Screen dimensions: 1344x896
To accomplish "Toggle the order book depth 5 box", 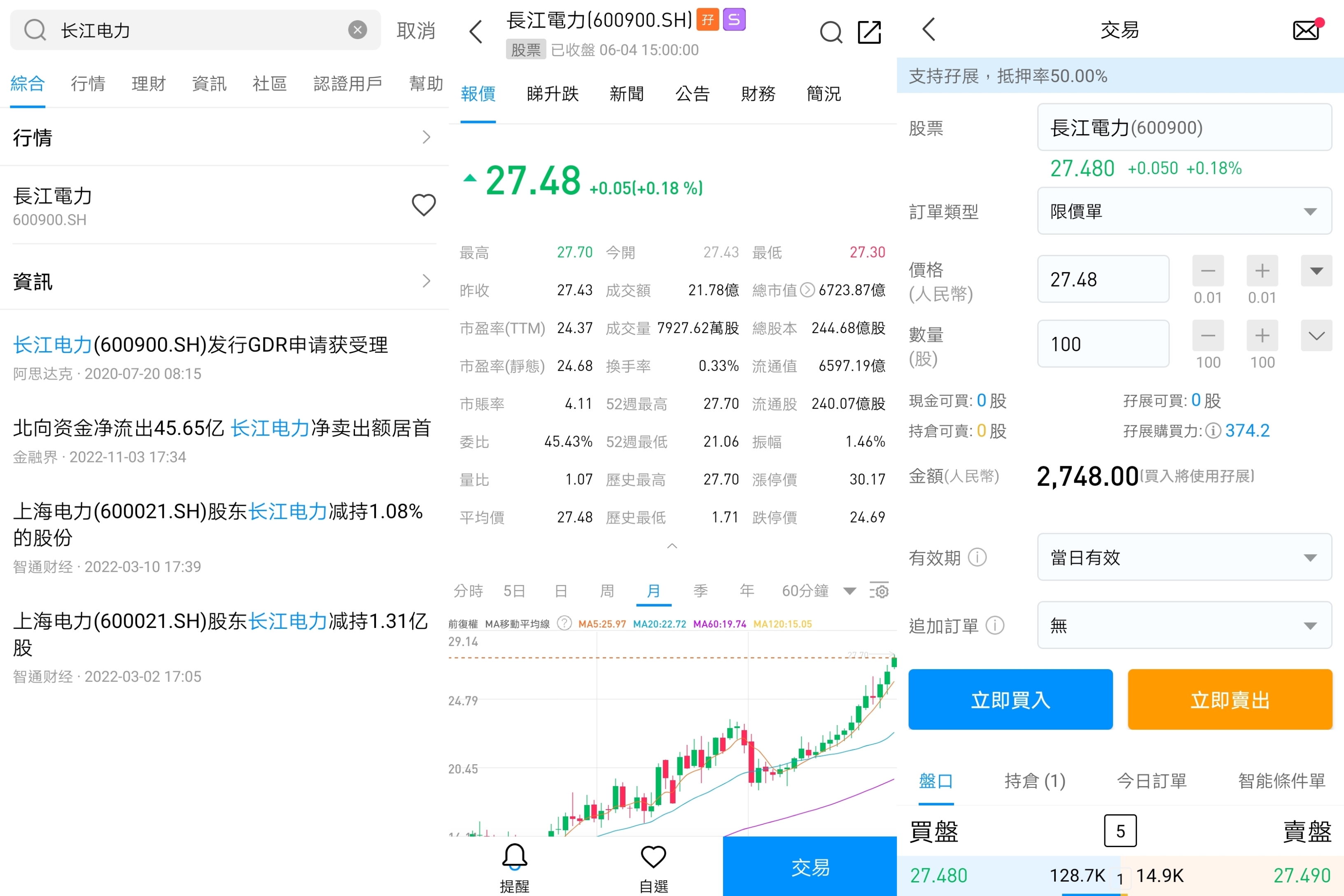I will point(1120,831).
